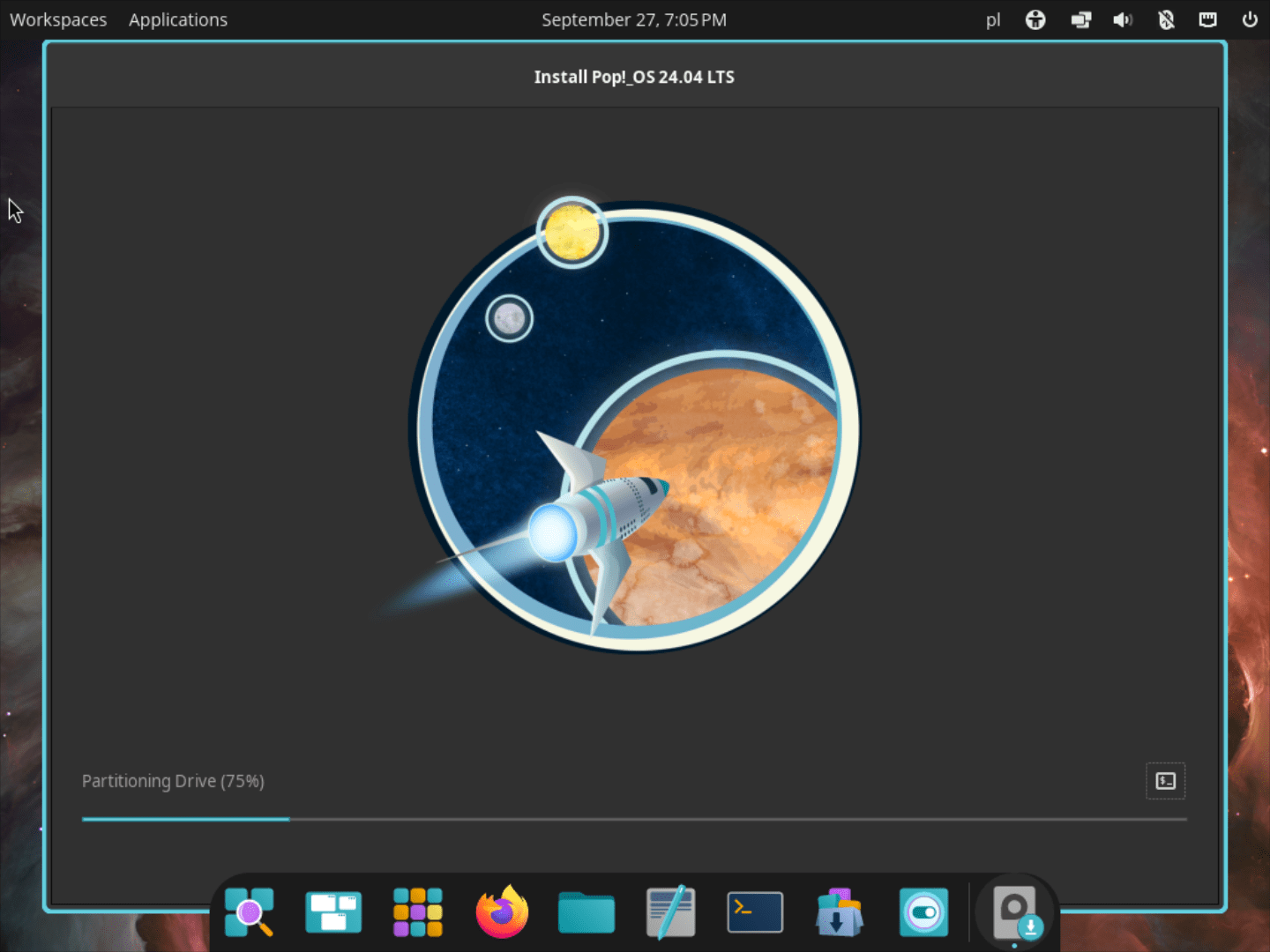Open the application library grid in dock
Viewport: 1270px width, 952px height.
pyautogui.click(x=418, y=912)
